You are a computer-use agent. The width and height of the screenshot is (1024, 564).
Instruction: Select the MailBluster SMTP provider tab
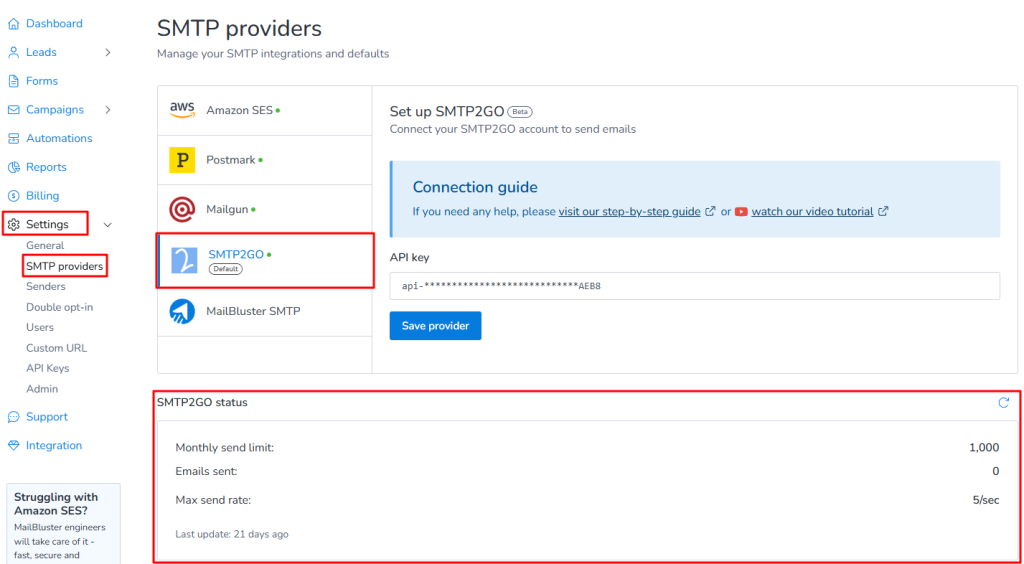(x=264, y=311)
